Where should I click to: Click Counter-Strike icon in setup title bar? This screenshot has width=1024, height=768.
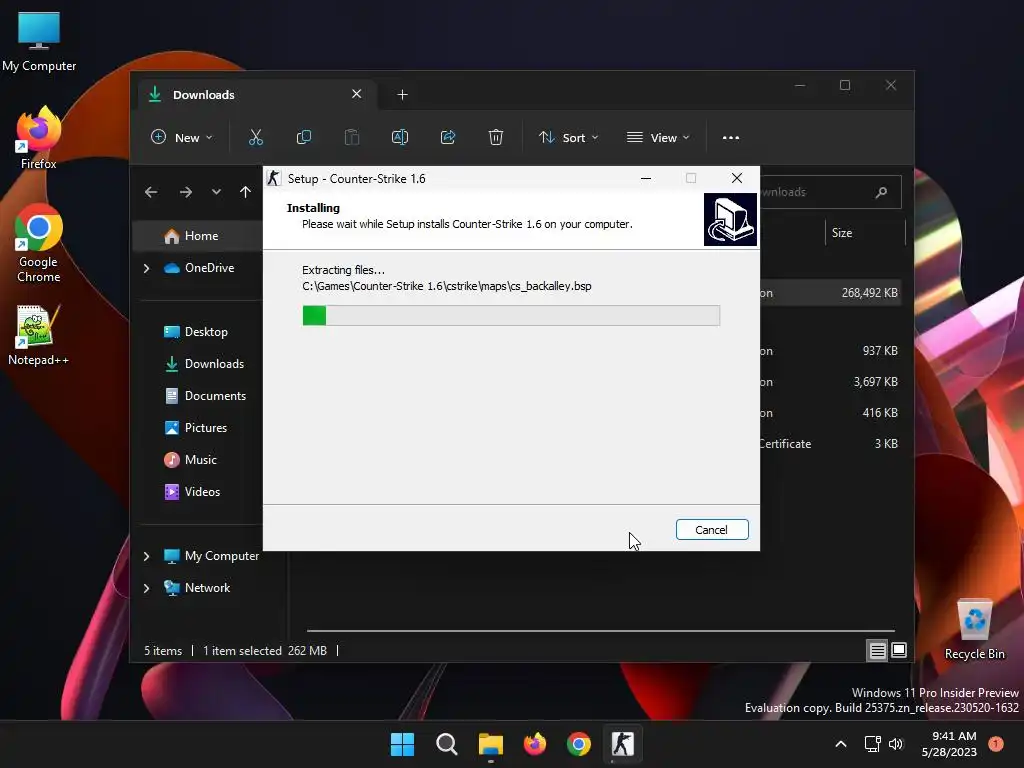[274, 178]
